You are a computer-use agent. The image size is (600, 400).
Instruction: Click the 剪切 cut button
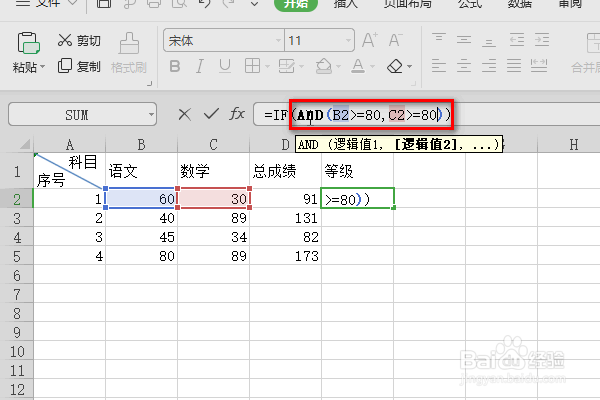(x=79, y=40)
